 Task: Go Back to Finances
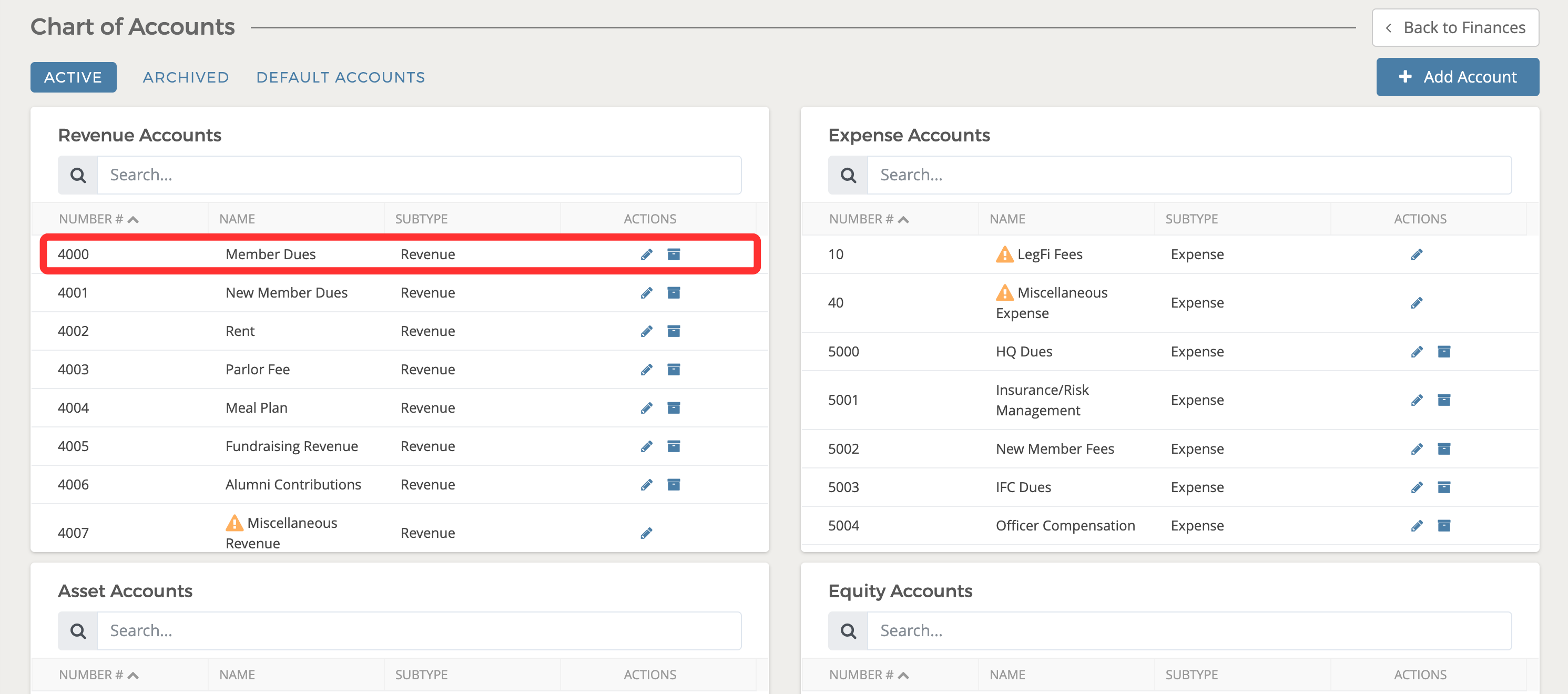click(x=1455, y=27)
